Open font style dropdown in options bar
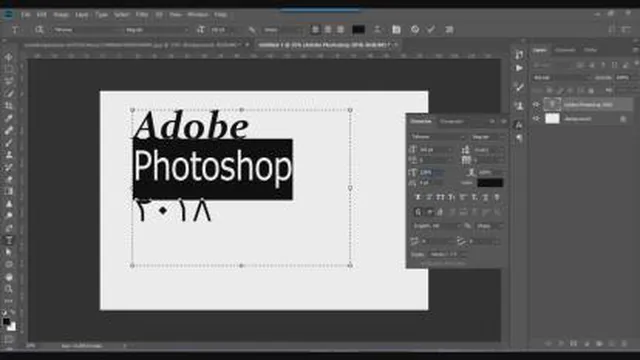 coord(157,30)
